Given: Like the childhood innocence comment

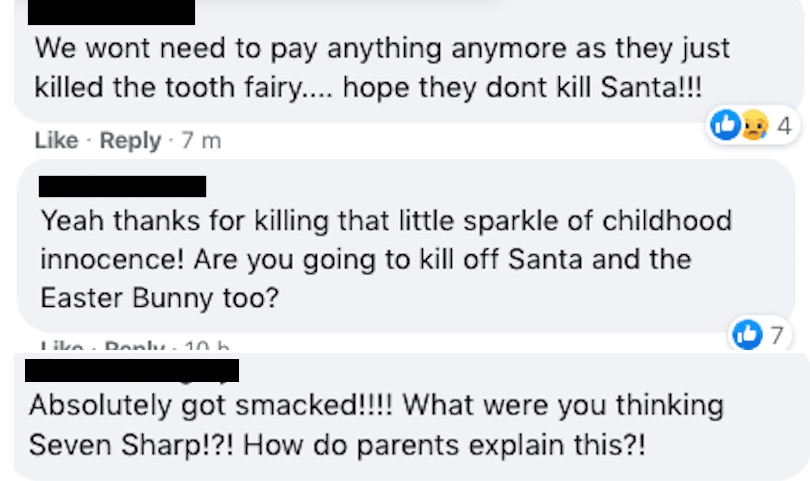Looking at the screenshot, I should [61, 347].
